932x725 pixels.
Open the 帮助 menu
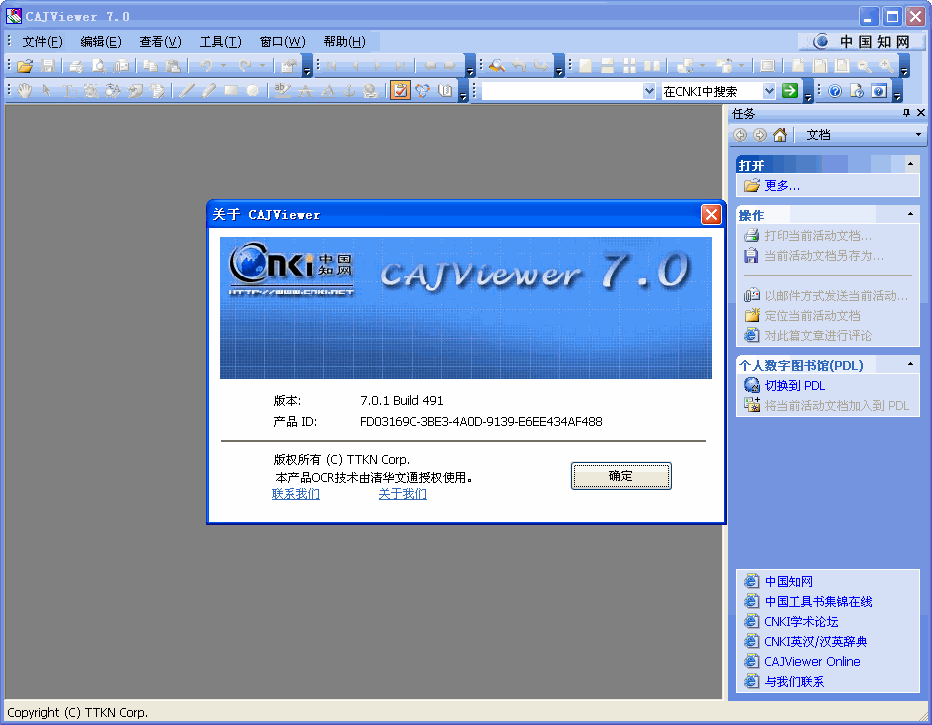click(343, 41)
